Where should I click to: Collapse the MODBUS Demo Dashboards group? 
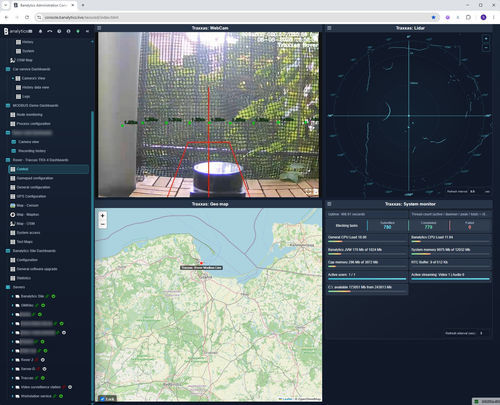coord(8,106)
